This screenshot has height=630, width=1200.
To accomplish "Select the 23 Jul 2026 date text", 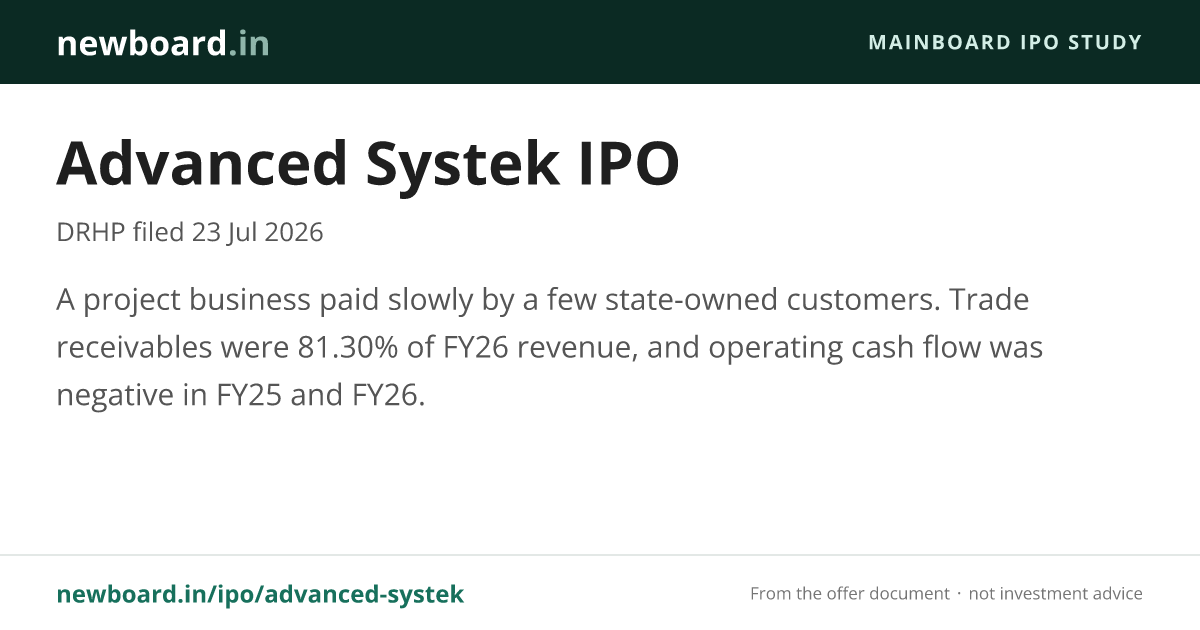I will click(x=257, y=233).
